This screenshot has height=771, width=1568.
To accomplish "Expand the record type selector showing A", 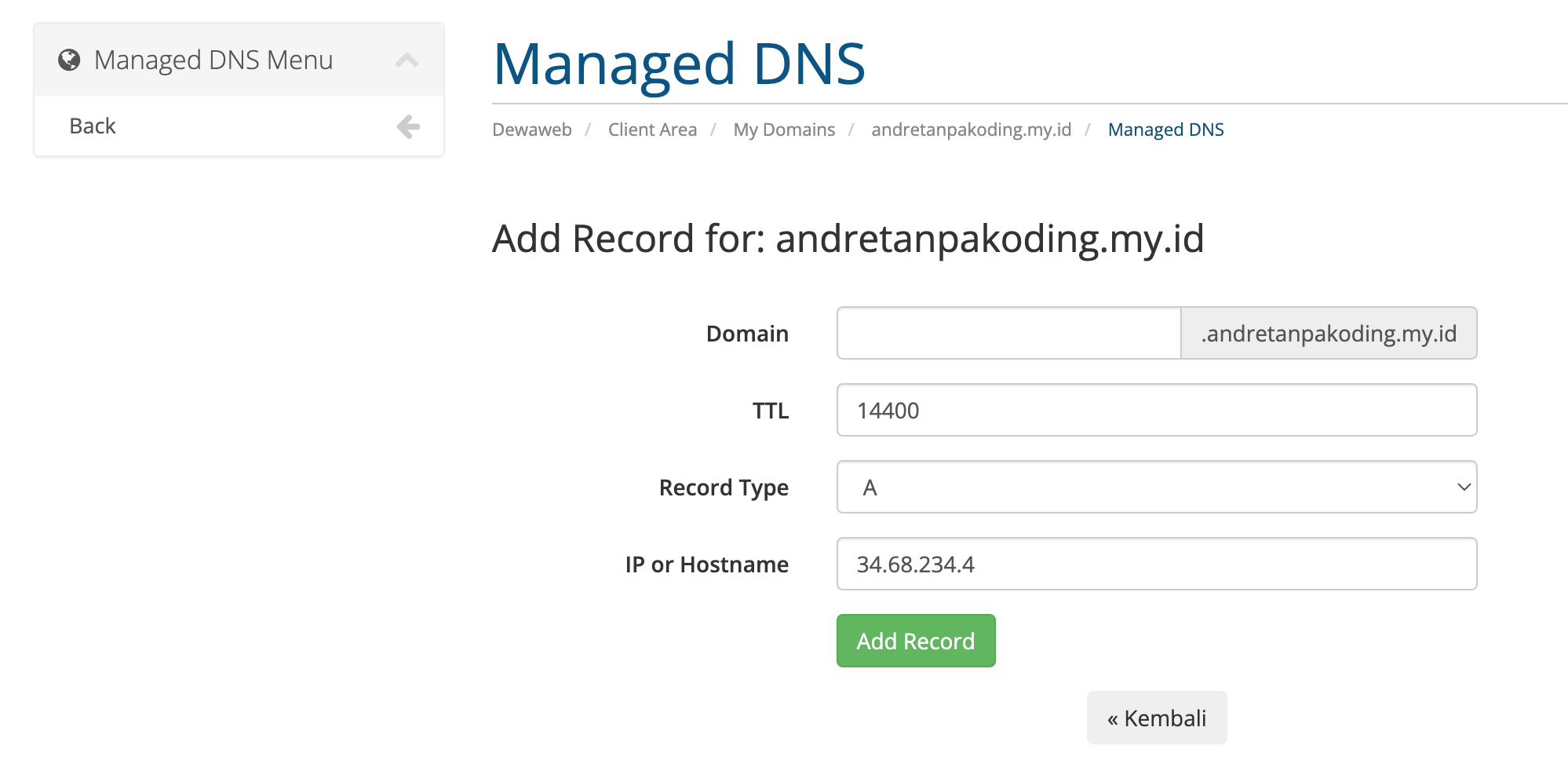I will click(x=1155, y=487).
